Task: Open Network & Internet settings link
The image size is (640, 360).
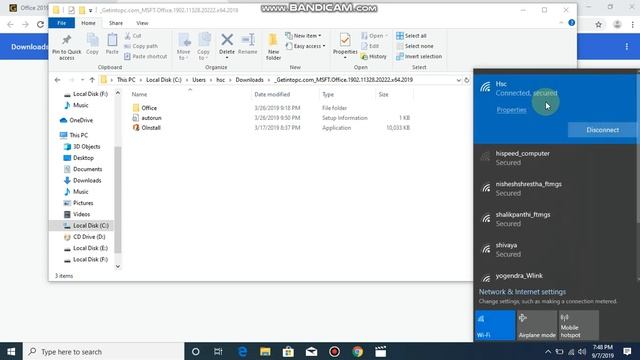Action: point(522,292)
